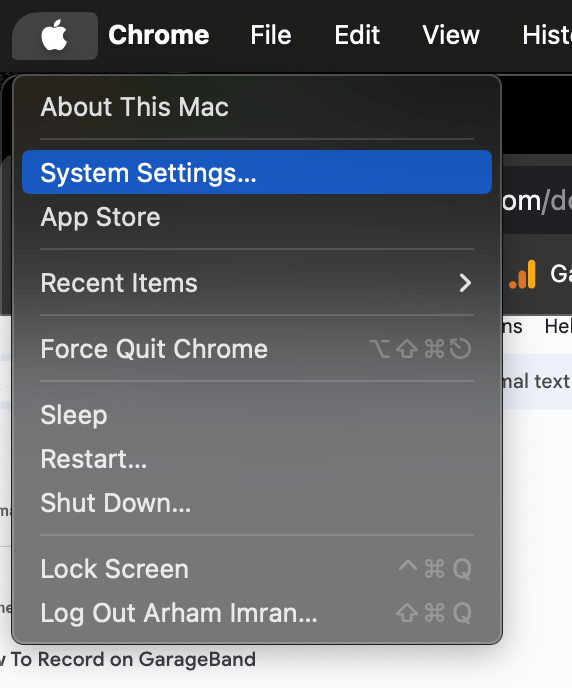Image resolution: width=572 pixels, height=688 pixels.
Task: Select System Settings… from the Apple menu
Action: pos(257,172)
